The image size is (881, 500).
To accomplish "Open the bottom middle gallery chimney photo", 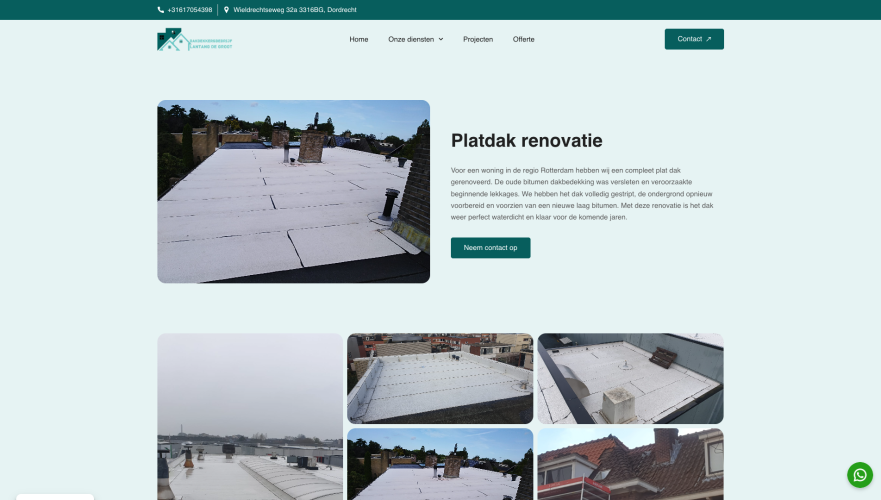I will click(x=440, y=465).
